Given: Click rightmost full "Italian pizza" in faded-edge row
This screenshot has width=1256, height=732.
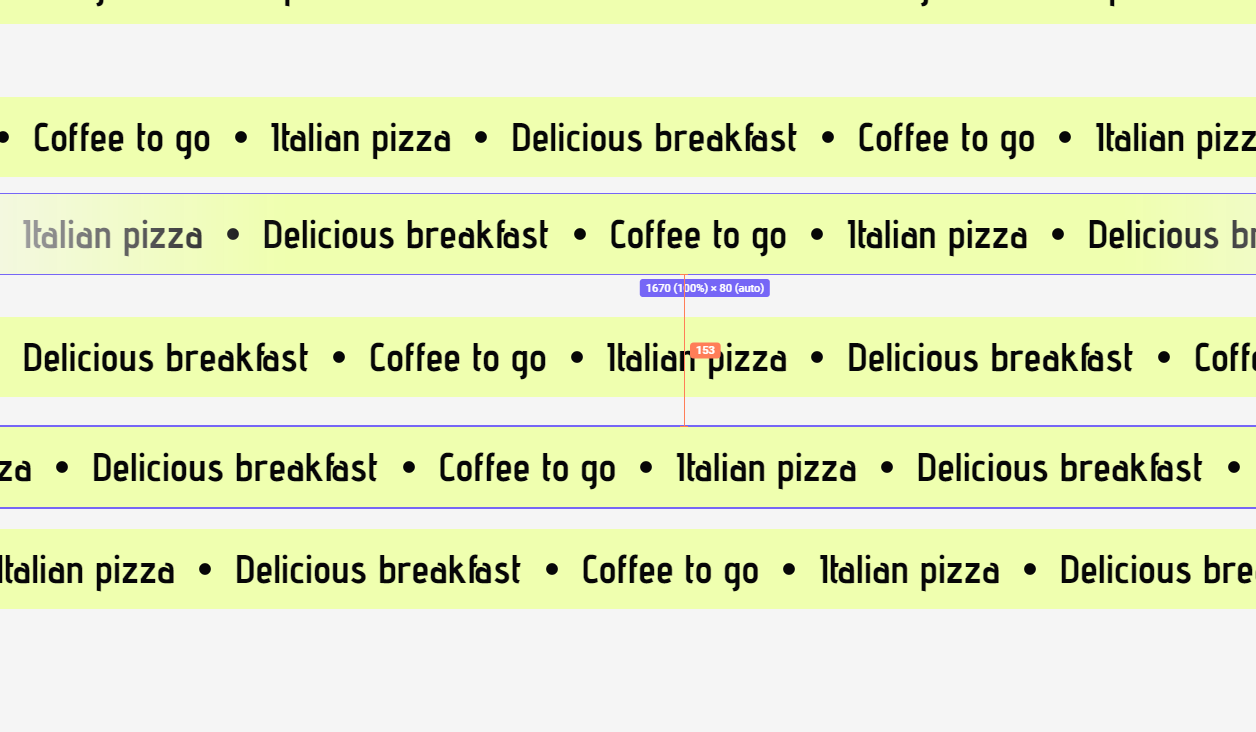Looking at the screenshot, I should [937, 236].
